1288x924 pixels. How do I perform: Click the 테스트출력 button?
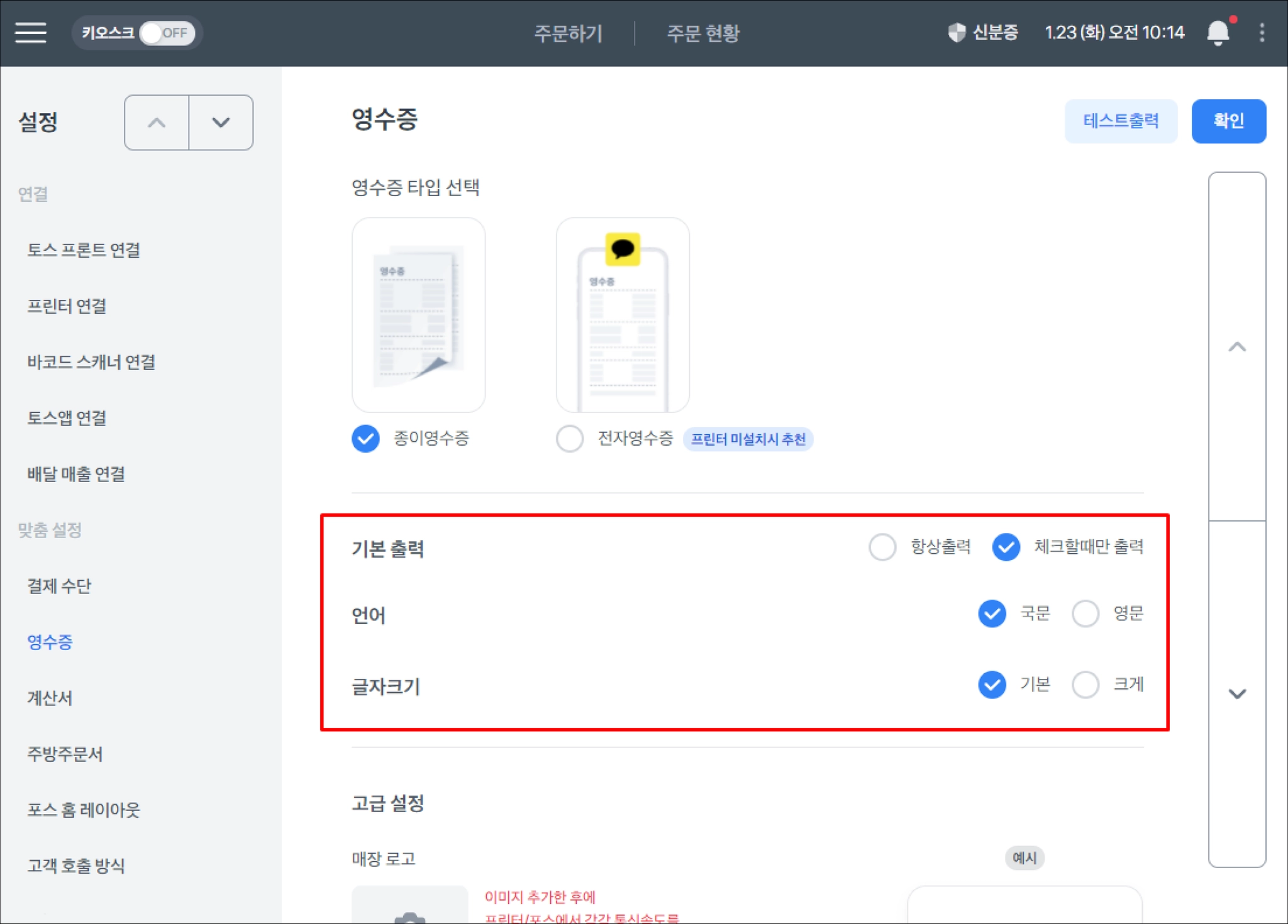click(x=1120, y=121)
